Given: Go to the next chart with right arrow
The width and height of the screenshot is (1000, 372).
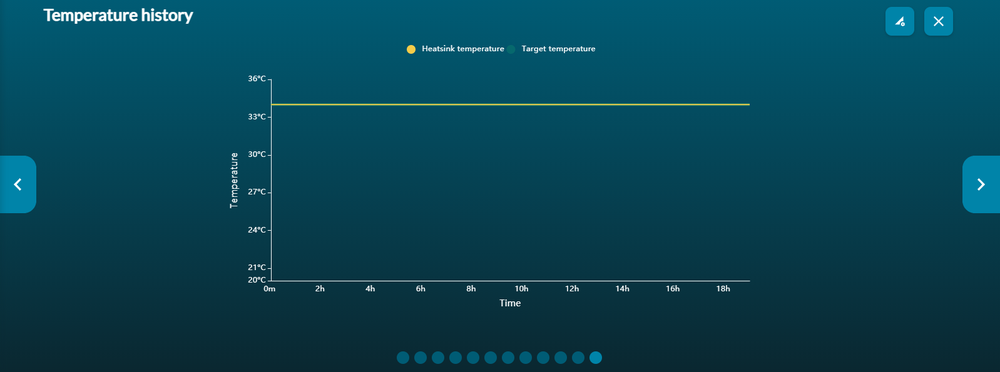Looking at the screenshot, I should 981,184.
